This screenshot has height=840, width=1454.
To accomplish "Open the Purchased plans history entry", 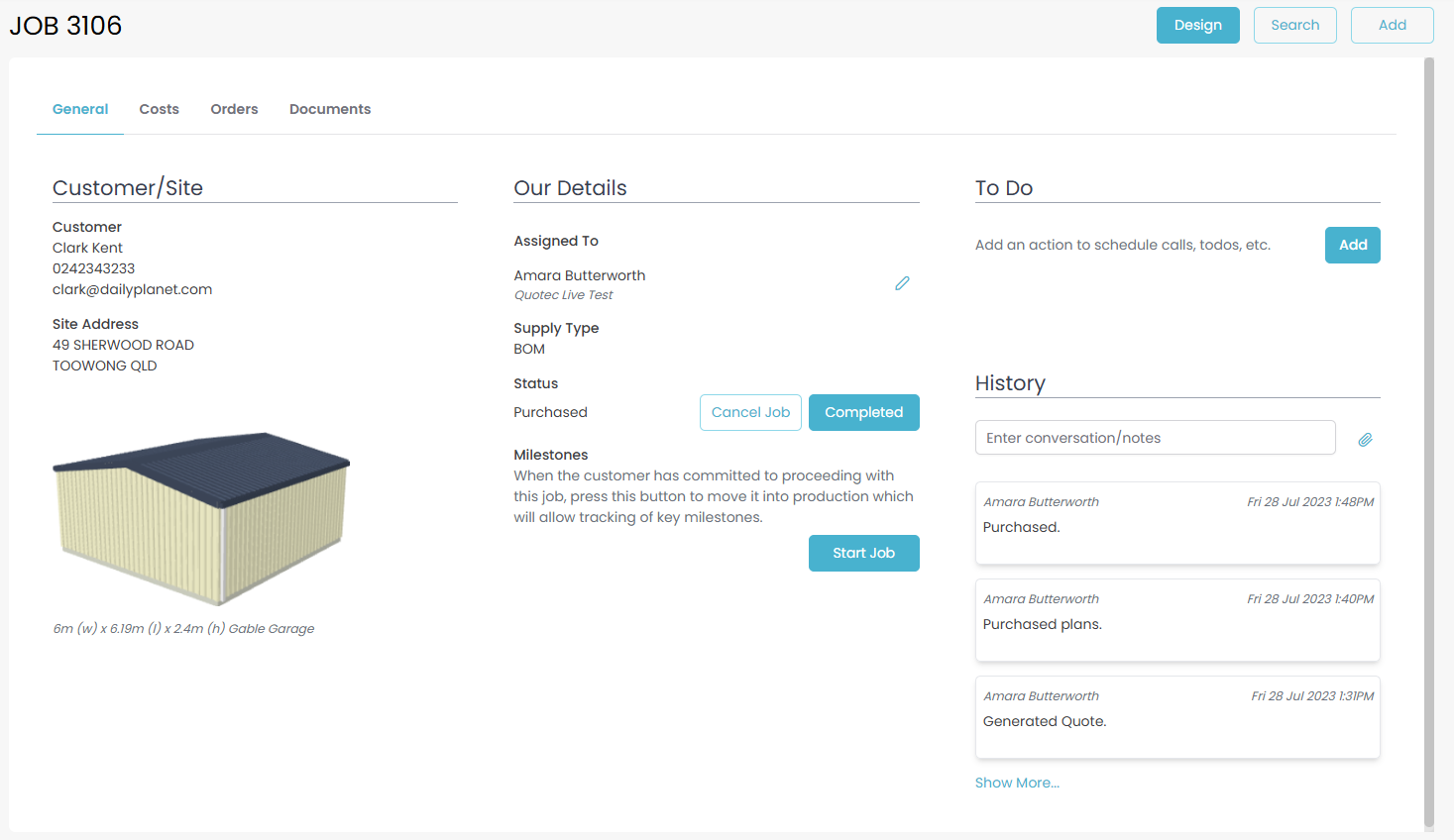I will pyautogui.click(x=1177, y=620).
